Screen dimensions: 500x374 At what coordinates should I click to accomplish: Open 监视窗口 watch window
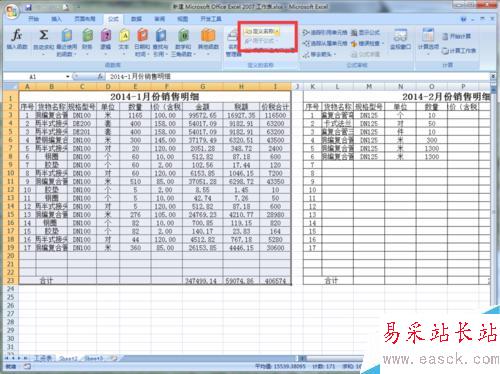click(x=400, y=40)
